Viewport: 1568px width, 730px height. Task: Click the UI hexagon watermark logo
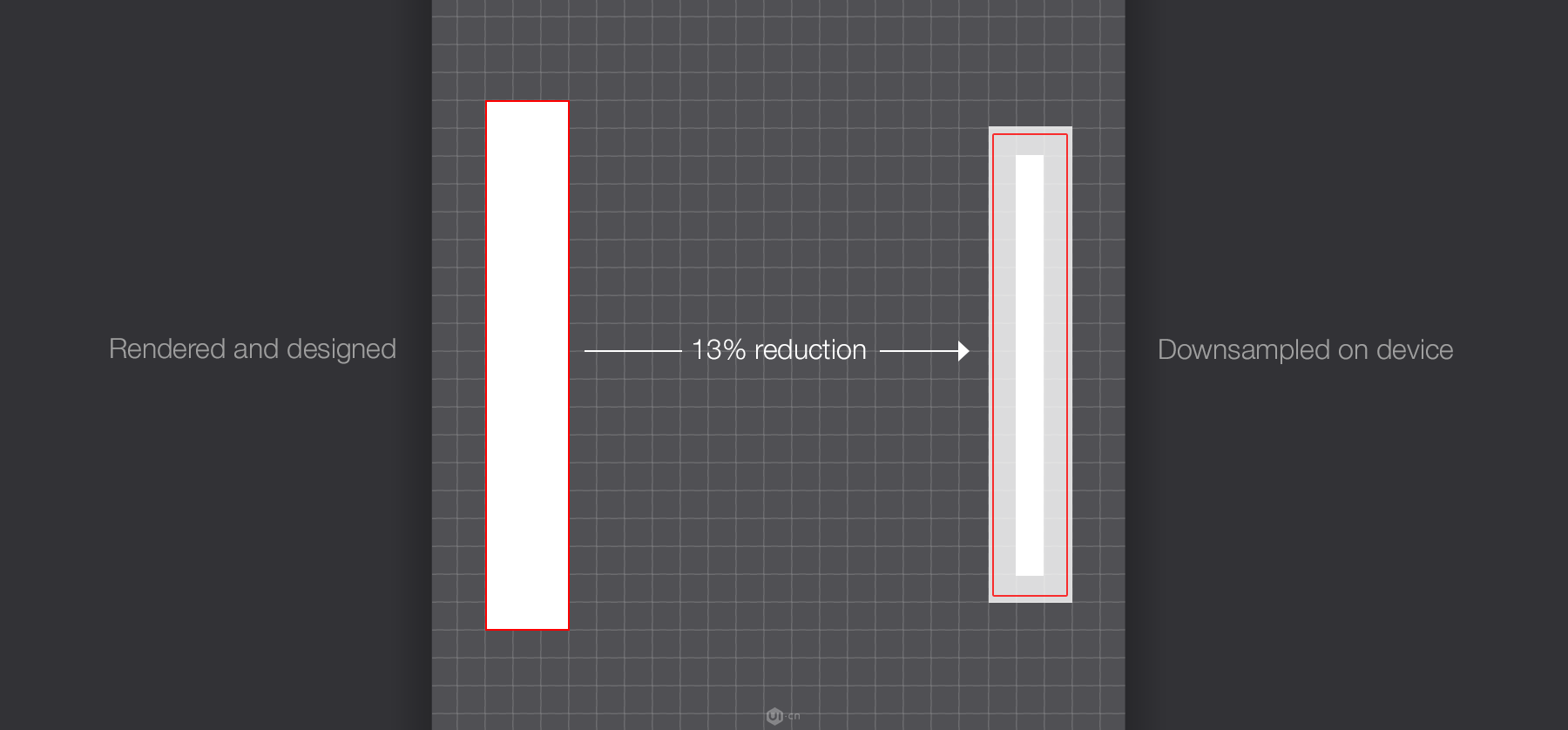click(x=774, y=716)
